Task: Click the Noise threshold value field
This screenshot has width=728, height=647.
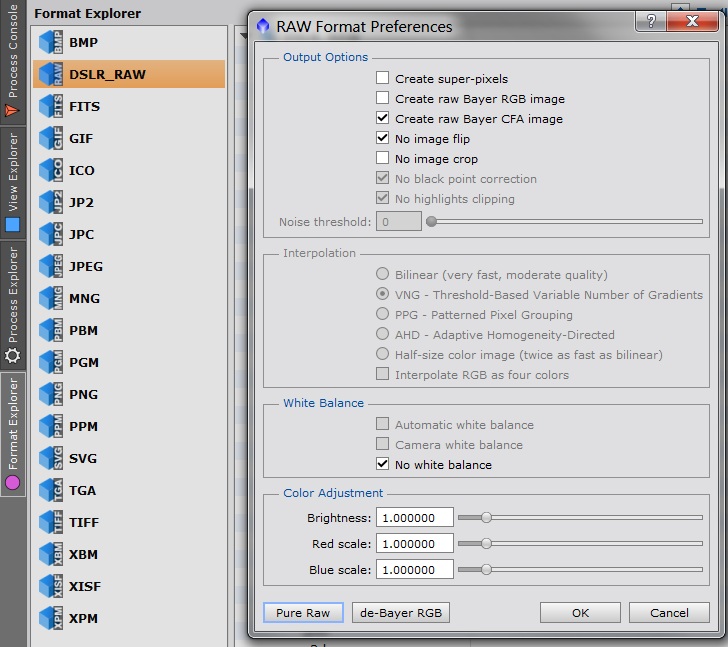Action: pos(399,221)
